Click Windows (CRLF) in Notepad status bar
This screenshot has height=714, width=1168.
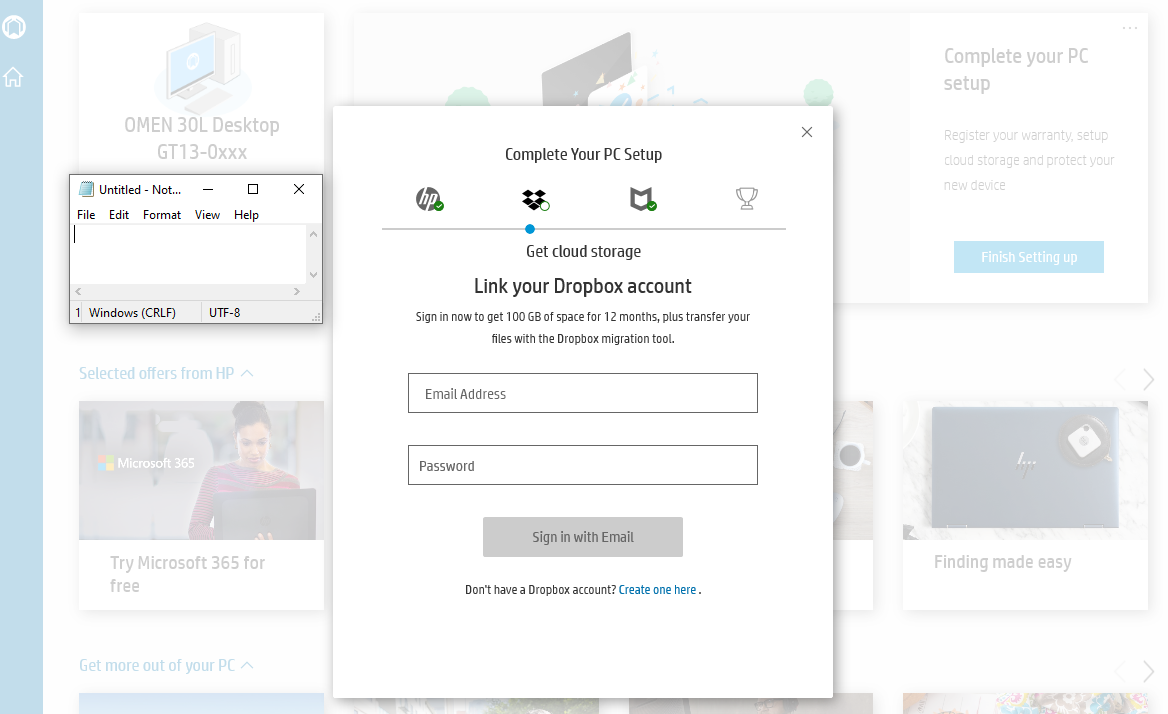click(133, 313)
